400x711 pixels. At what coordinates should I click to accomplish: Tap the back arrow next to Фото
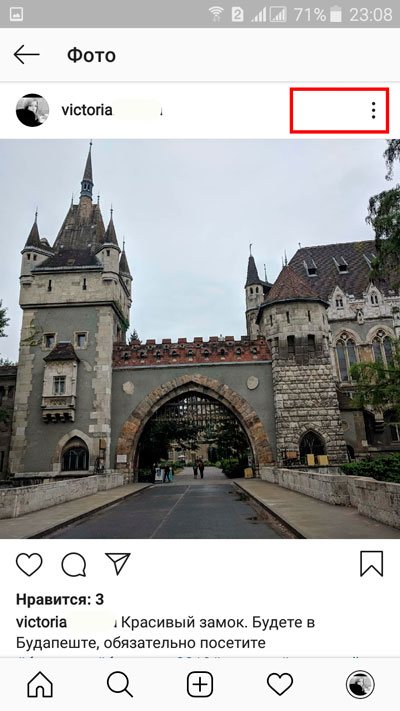[x=26, y=55]
